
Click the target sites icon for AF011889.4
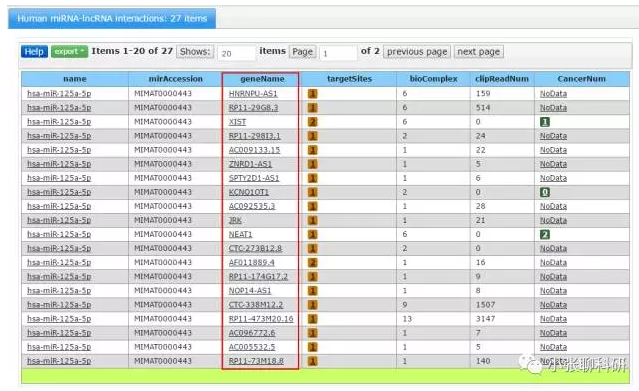click(313, 263)
